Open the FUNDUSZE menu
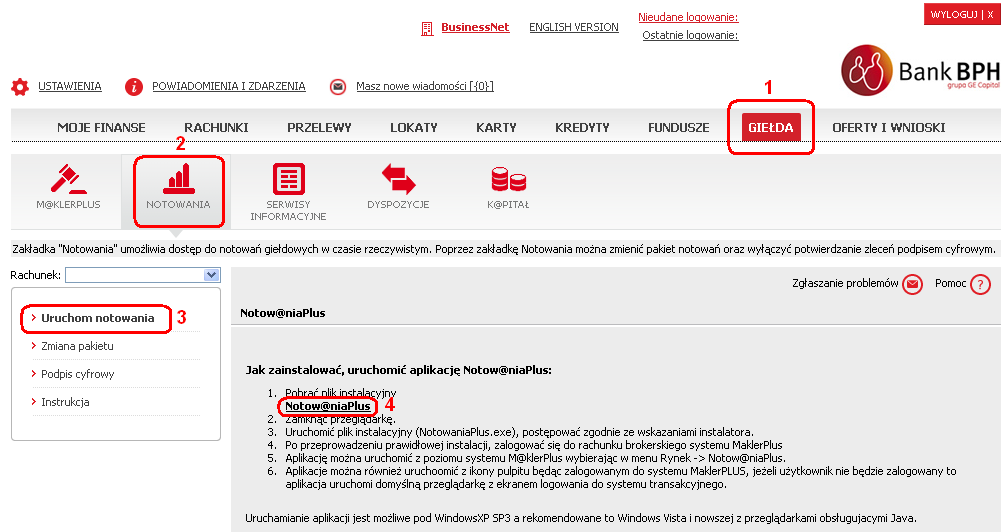 click(679, 127)
